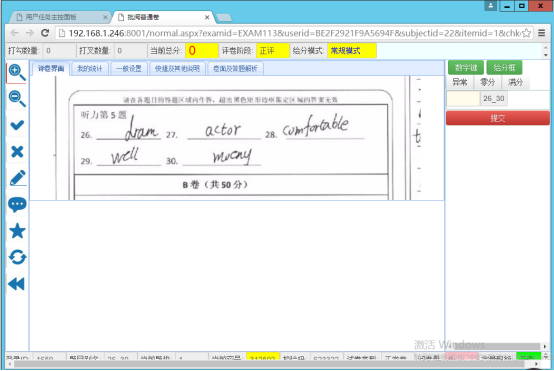Select the checkmark marking tool
The height and width of the screenshot is (371, 554).
(17, 125)
